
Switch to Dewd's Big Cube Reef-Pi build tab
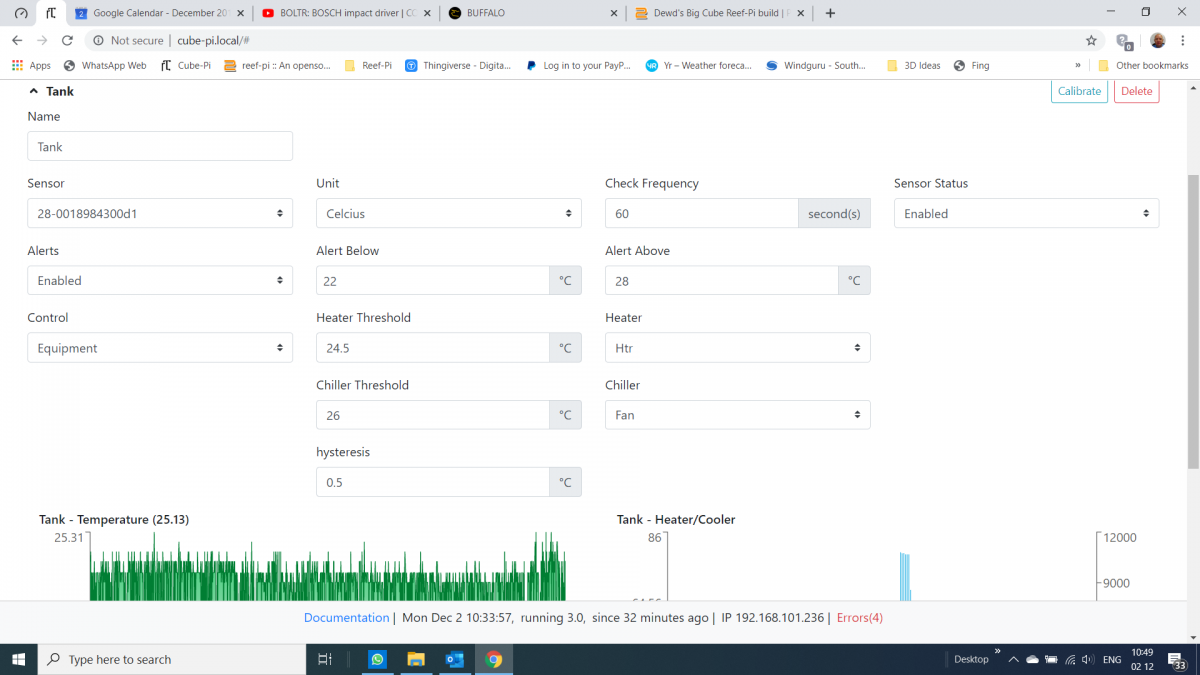(x=718, y=13)
